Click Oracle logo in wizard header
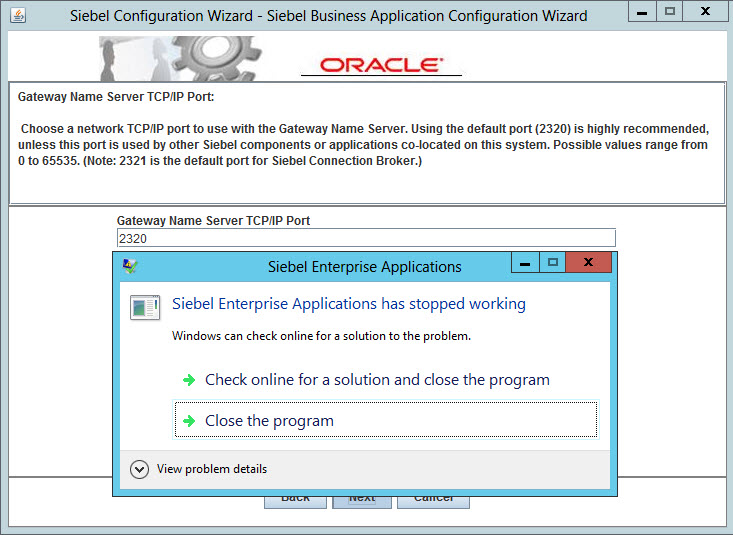 (x=381, y=65)
